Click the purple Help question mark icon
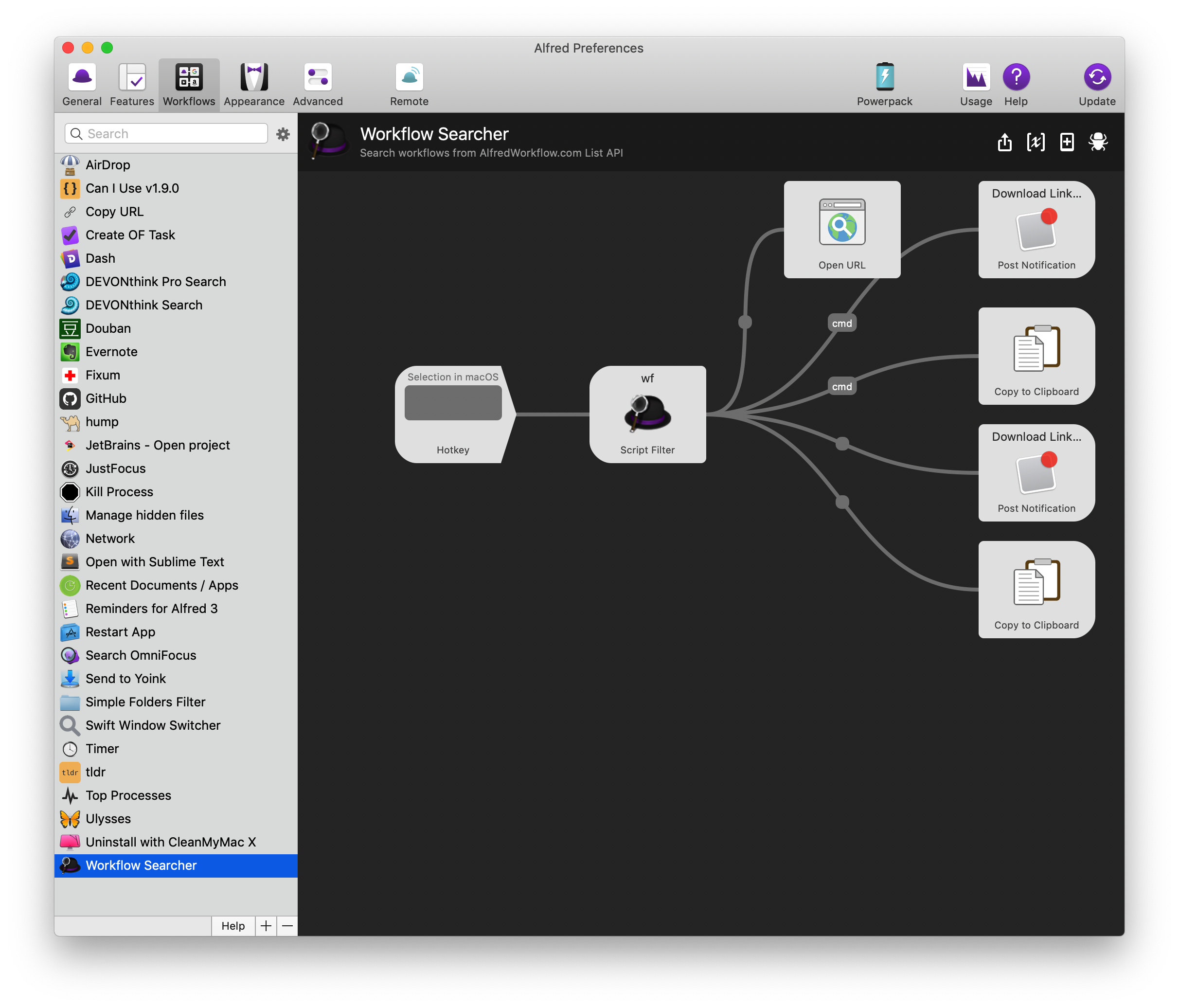Viewport: 1179px width, 1008px height. tap(1016, 77)
